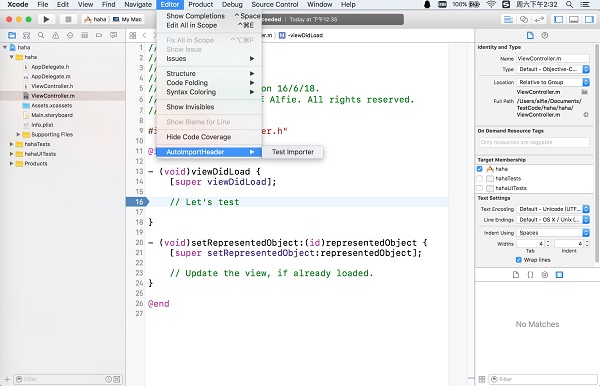Toggle the Navigator pane visibility
Screen dimensions: 600x386
559,19
